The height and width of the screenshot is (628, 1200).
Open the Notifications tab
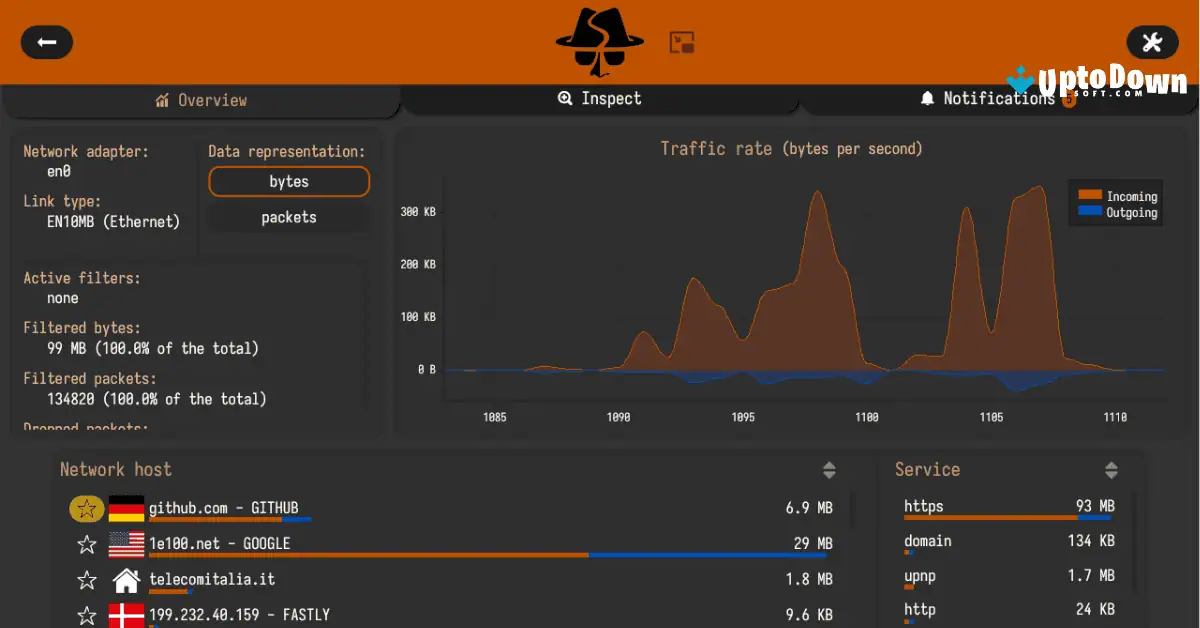[1000, 98]
